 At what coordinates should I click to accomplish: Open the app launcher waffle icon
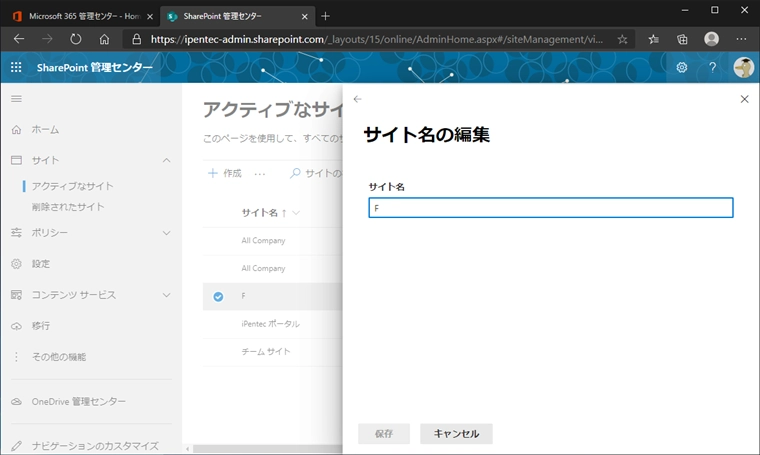pyautogui.click(x=16, y=67)
